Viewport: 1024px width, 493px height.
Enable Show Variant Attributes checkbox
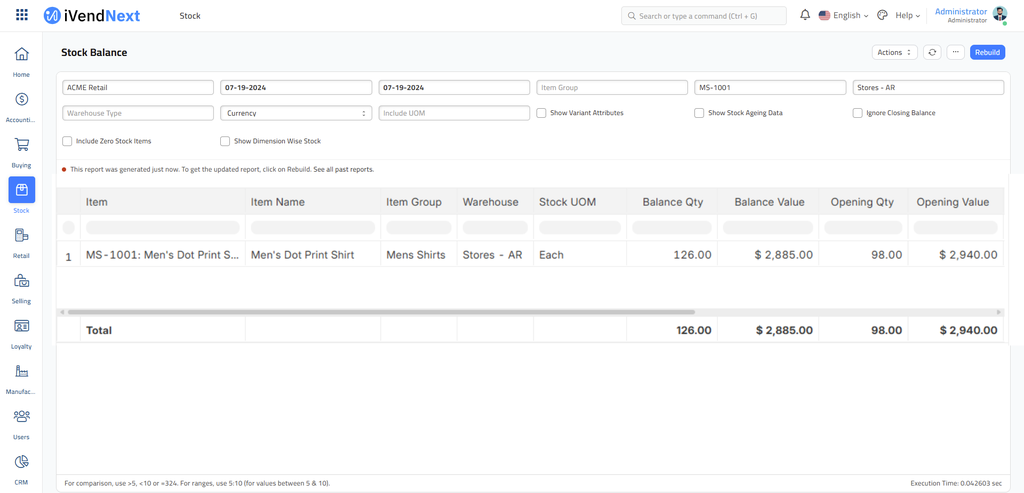(541, 113)
